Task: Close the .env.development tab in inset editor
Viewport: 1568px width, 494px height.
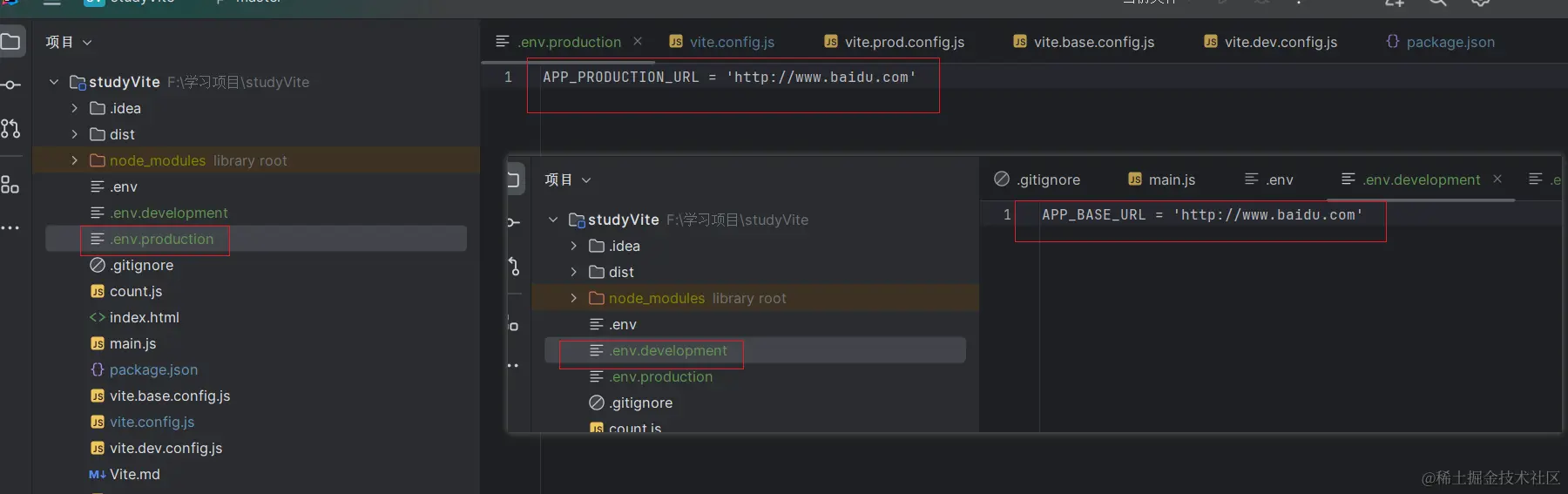Action: (1497, 179)
